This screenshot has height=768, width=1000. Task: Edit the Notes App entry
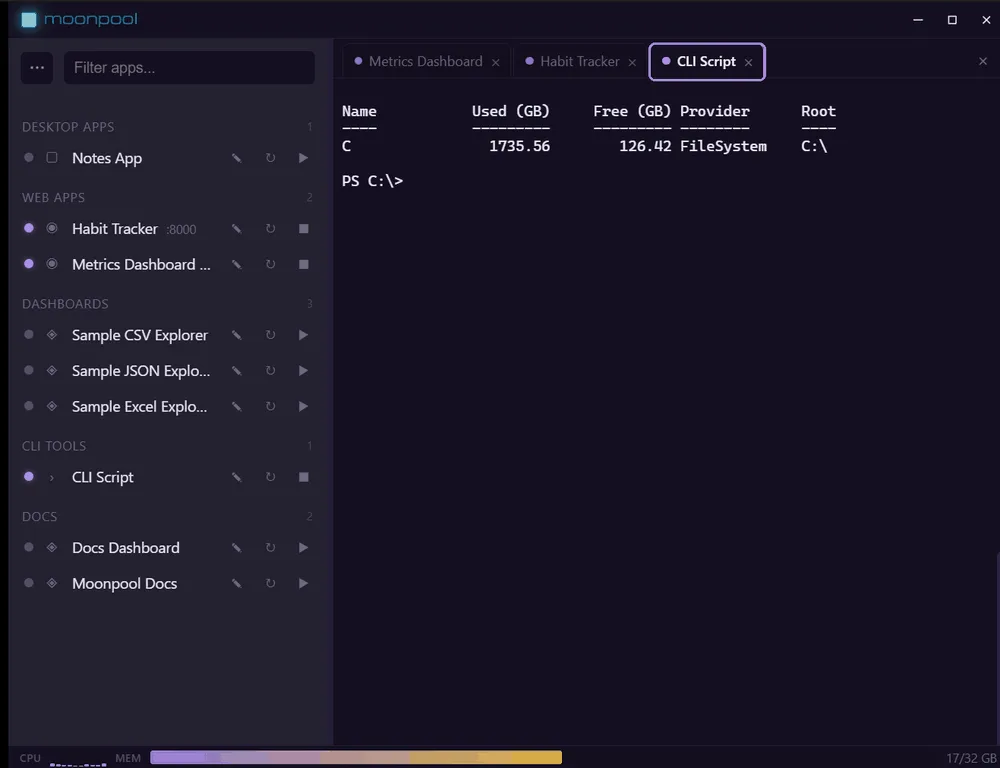[237, 158]
